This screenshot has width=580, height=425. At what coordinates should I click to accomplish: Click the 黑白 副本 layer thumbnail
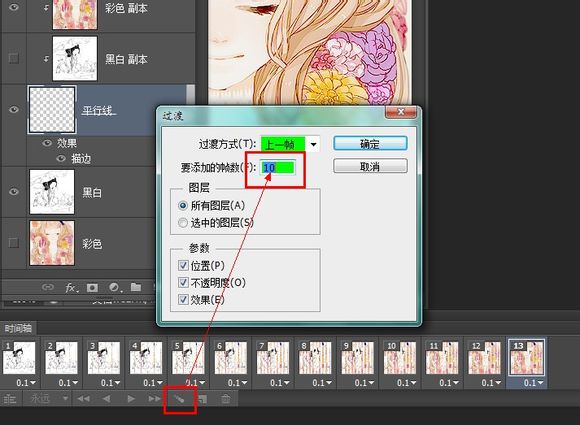(x=75, y=58)
